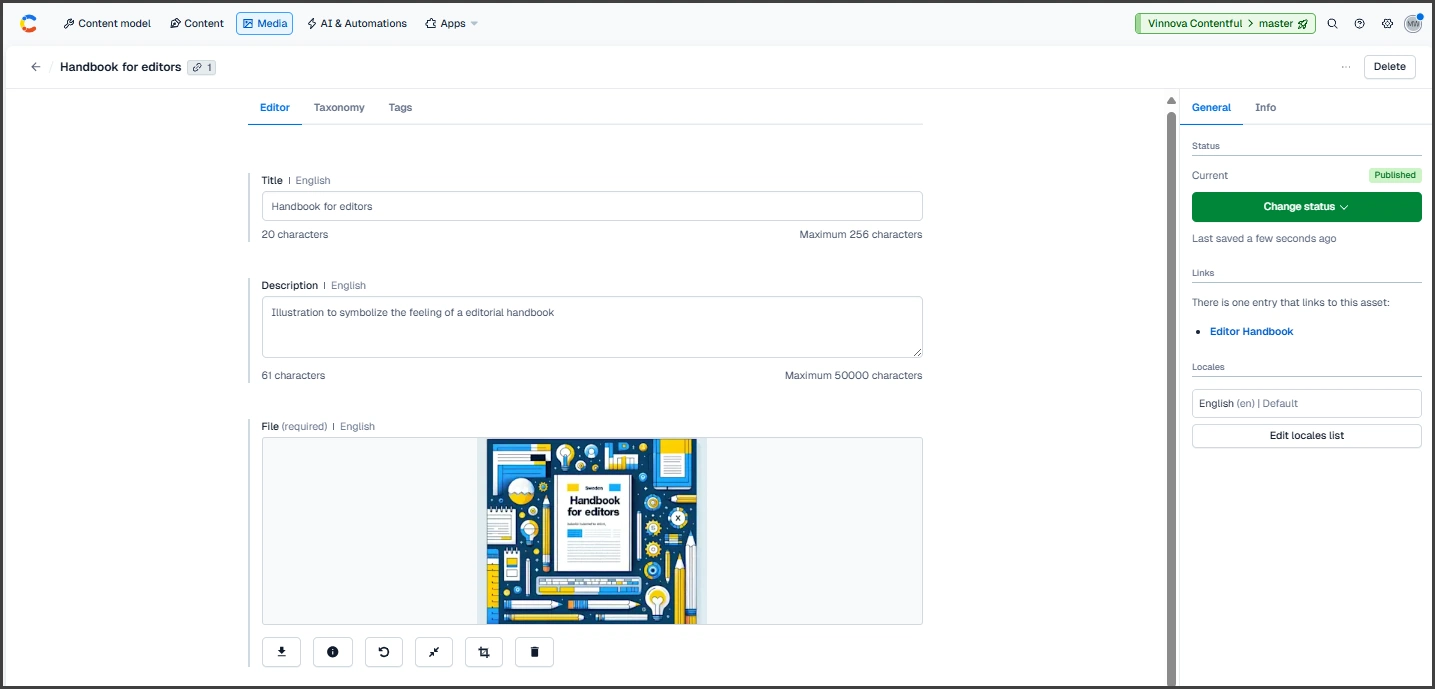Open the user avatar menu

[x=1413, y=23]
